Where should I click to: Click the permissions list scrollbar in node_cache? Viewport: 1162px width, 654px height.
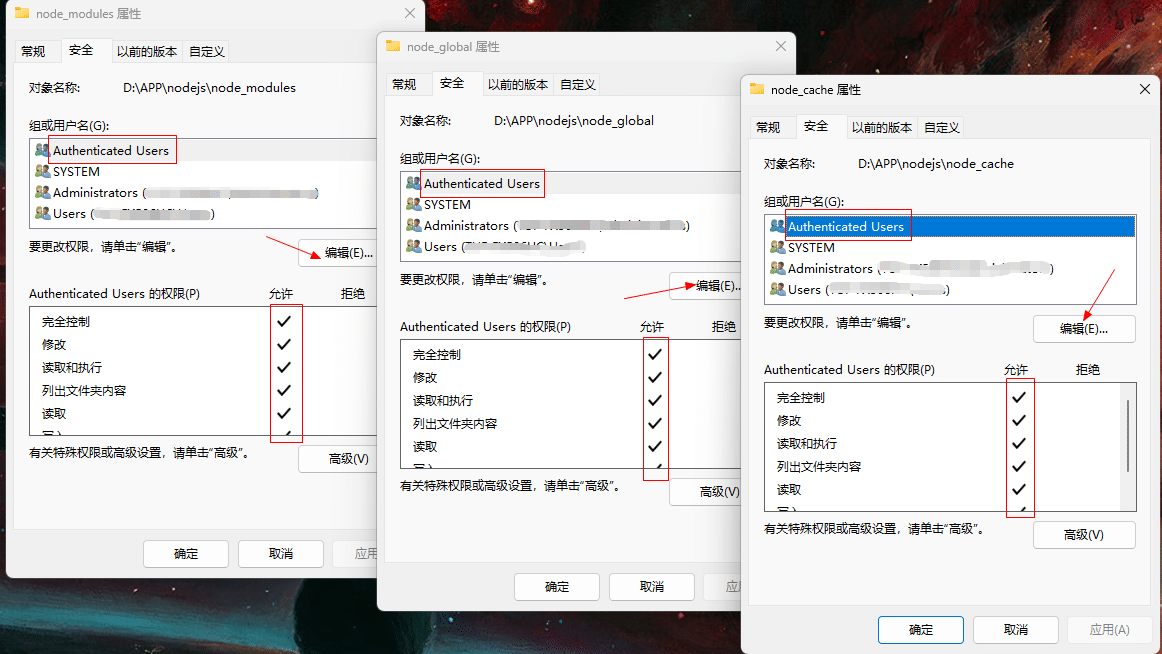point(1129,435)
